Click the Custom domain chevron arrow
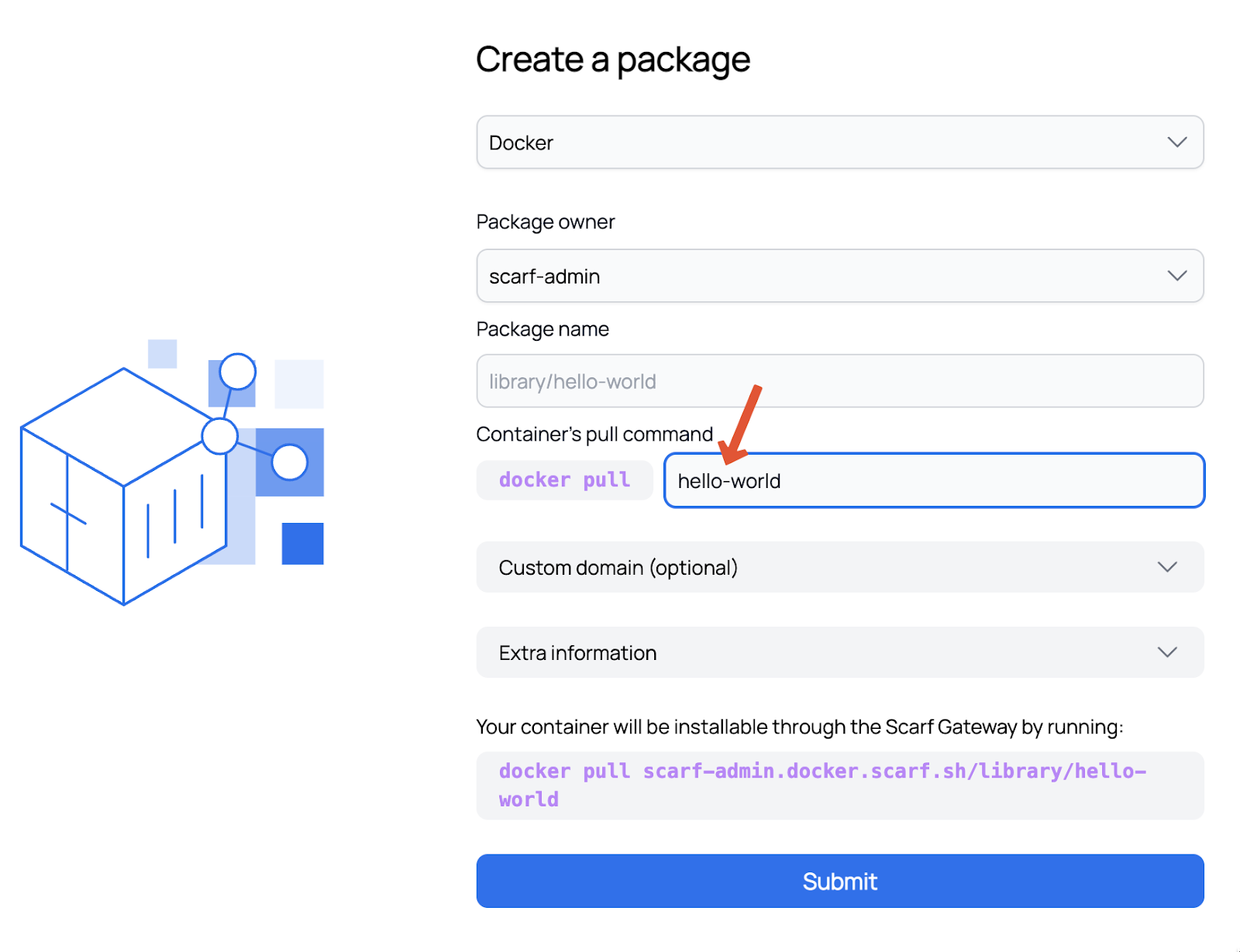The height and width of the screenshot is (952, 1240). click(x=1167, y=567)
